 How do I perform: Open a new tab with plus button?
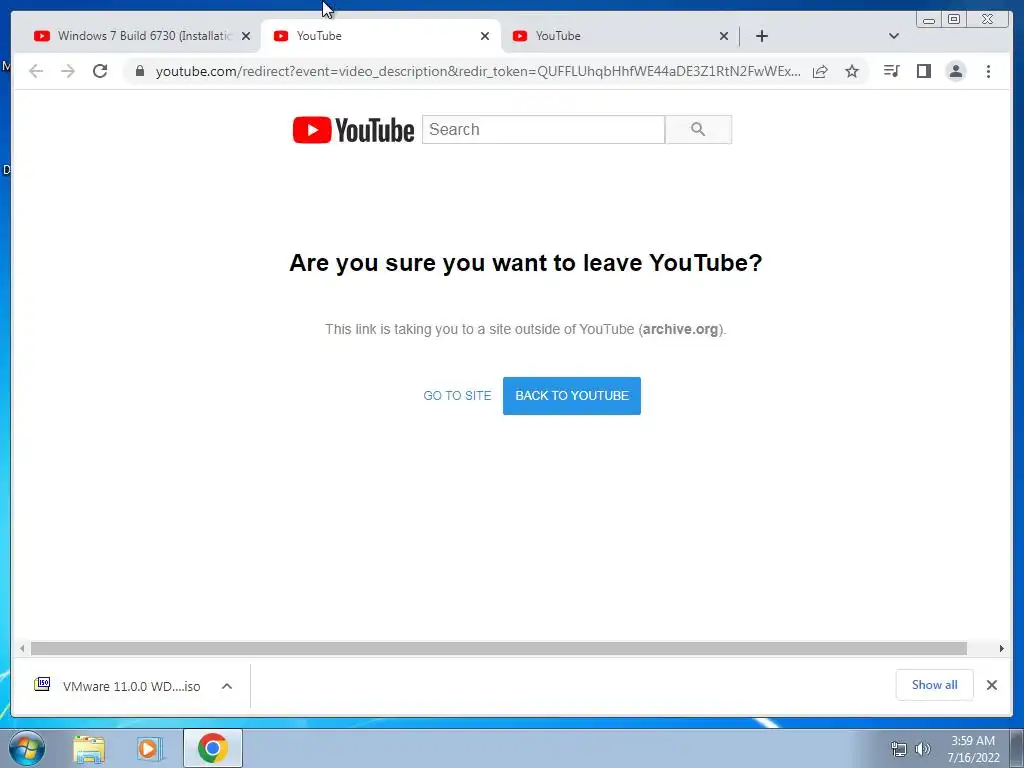click(x=761, y=36)
